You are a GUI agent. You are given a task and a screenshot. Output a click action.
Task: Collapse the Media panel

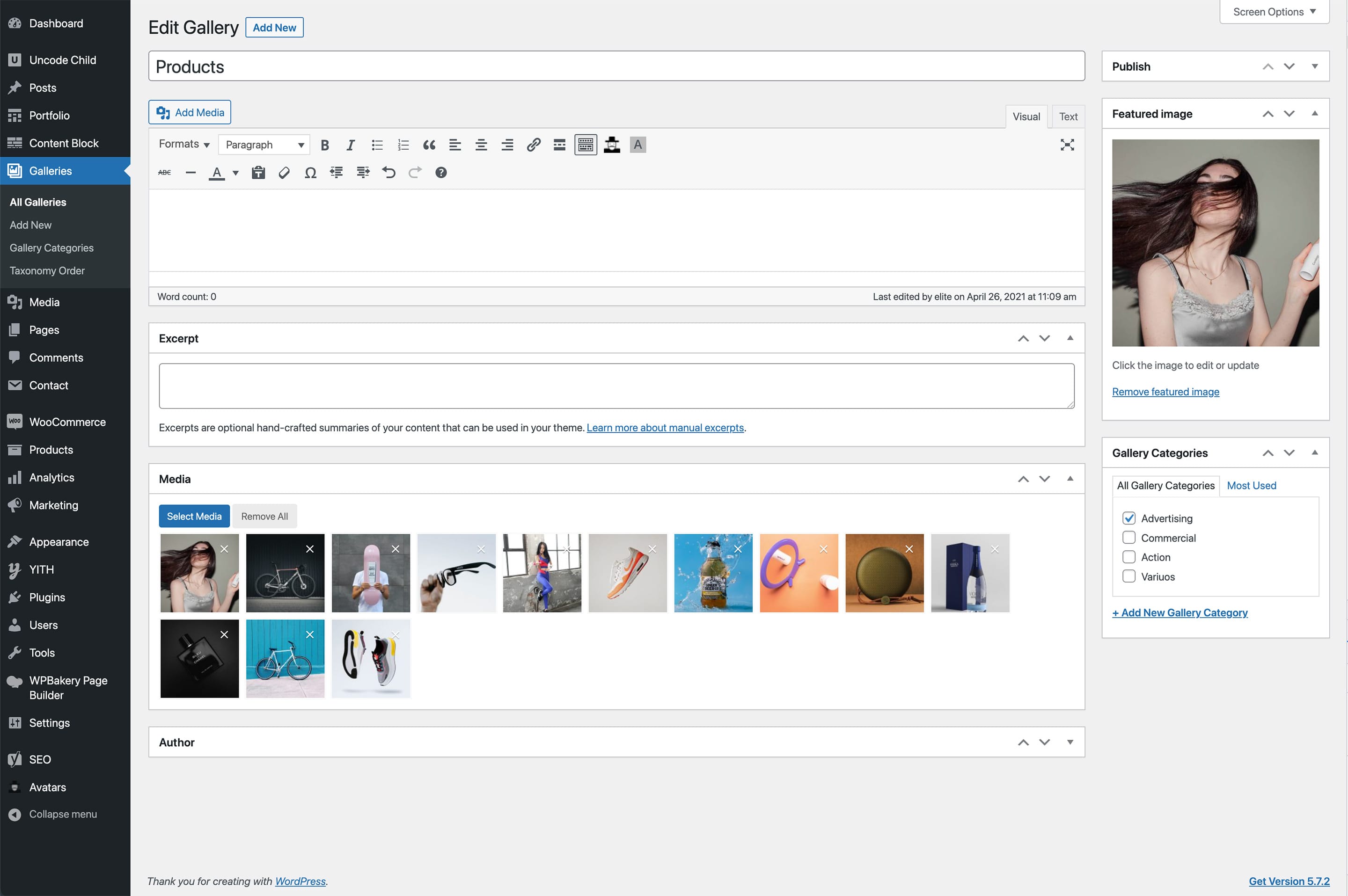tap(1070, 479)
